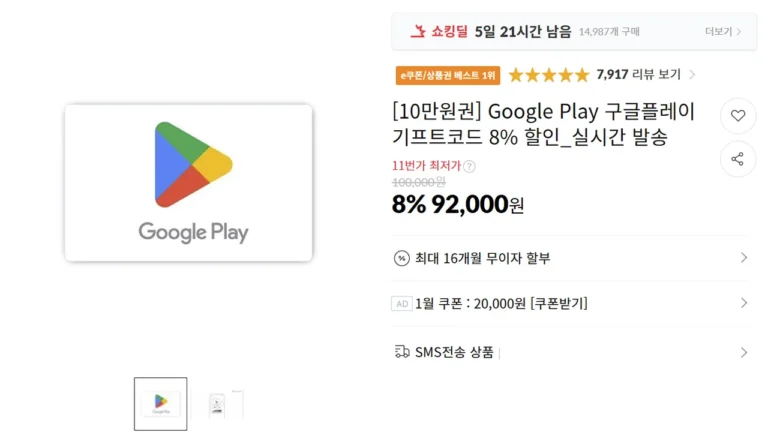
Task: Select the second product thumbnail
Action: coord(217,403)
